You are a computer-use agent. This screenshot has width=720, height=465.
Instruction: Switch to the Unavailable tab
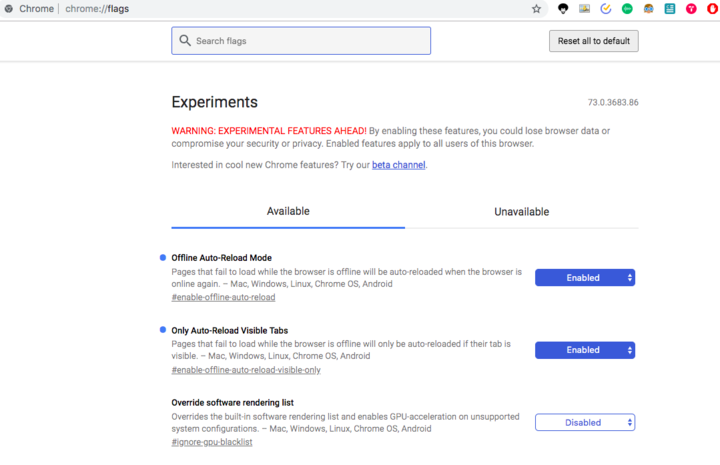(x=522, y=212)
